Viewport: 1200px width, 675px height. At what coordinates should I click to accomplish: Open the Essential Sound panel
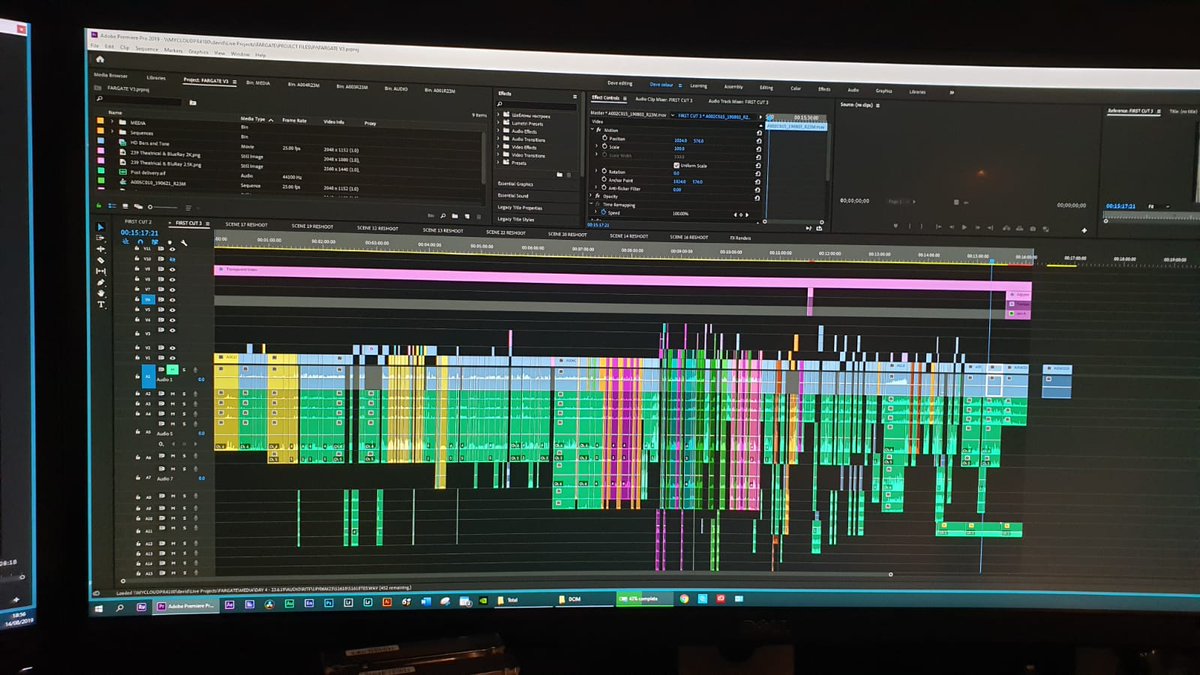pyautogui.click(x=513, y=196)
